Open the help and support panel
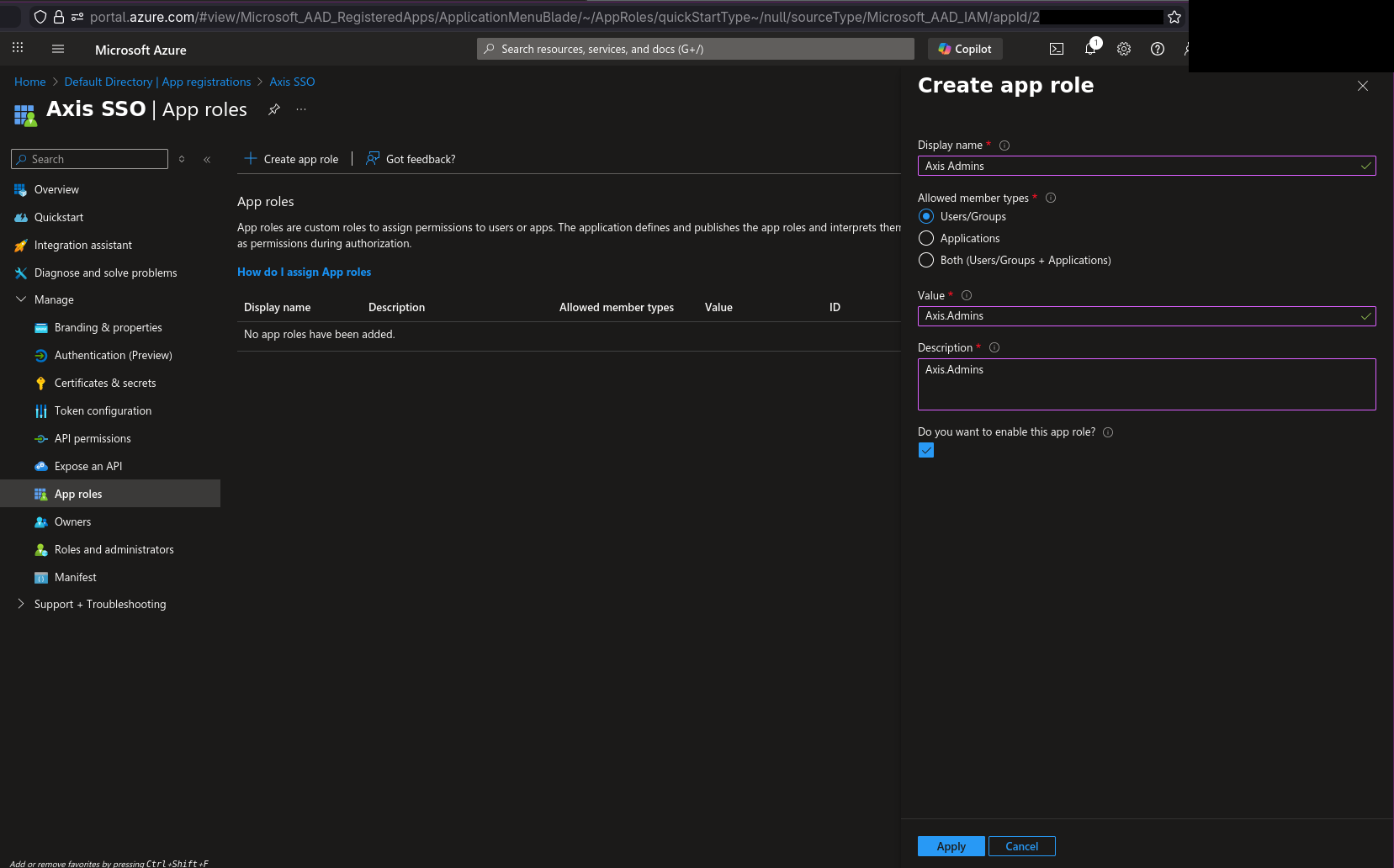 point(1157,49)
